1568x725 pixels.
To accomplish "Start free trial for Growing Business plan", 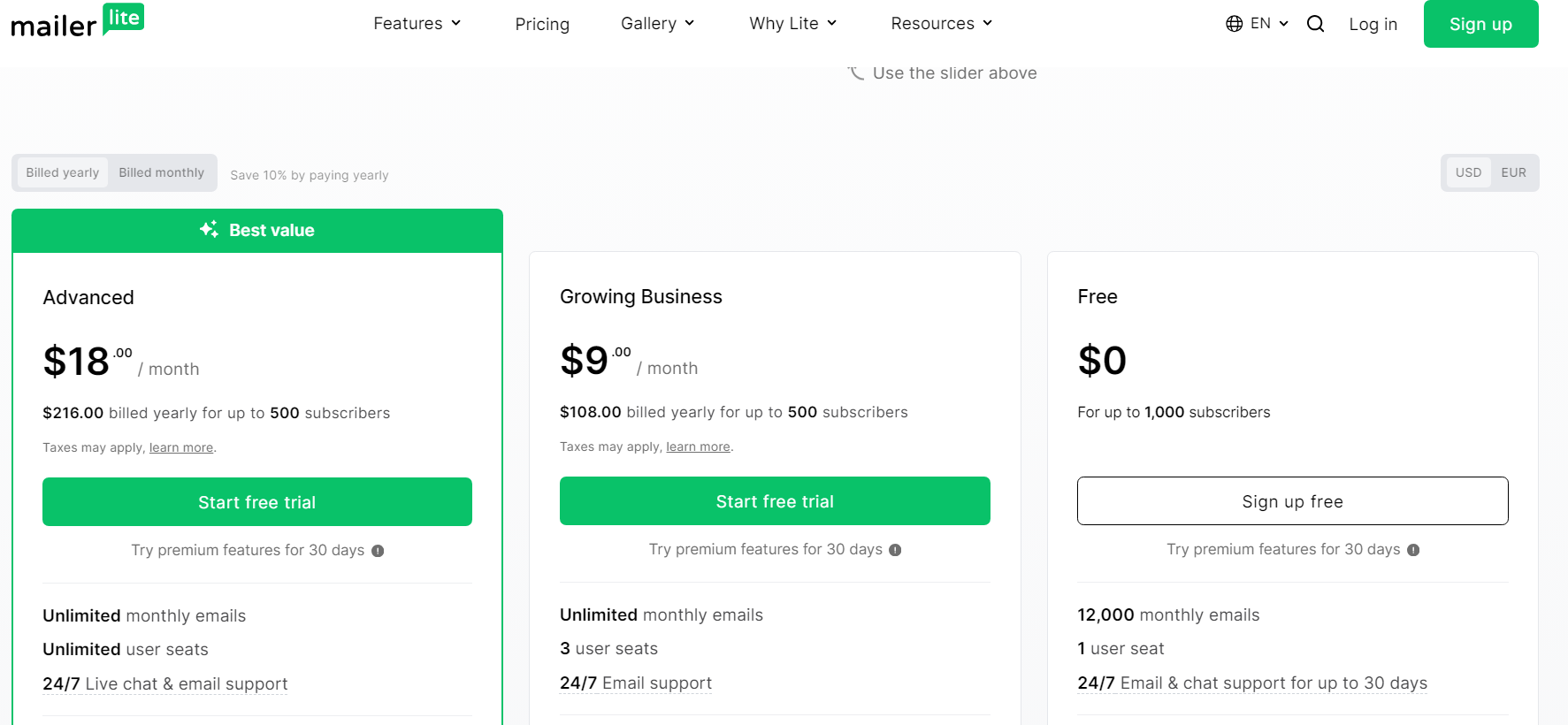I will (x=775, y=501).
